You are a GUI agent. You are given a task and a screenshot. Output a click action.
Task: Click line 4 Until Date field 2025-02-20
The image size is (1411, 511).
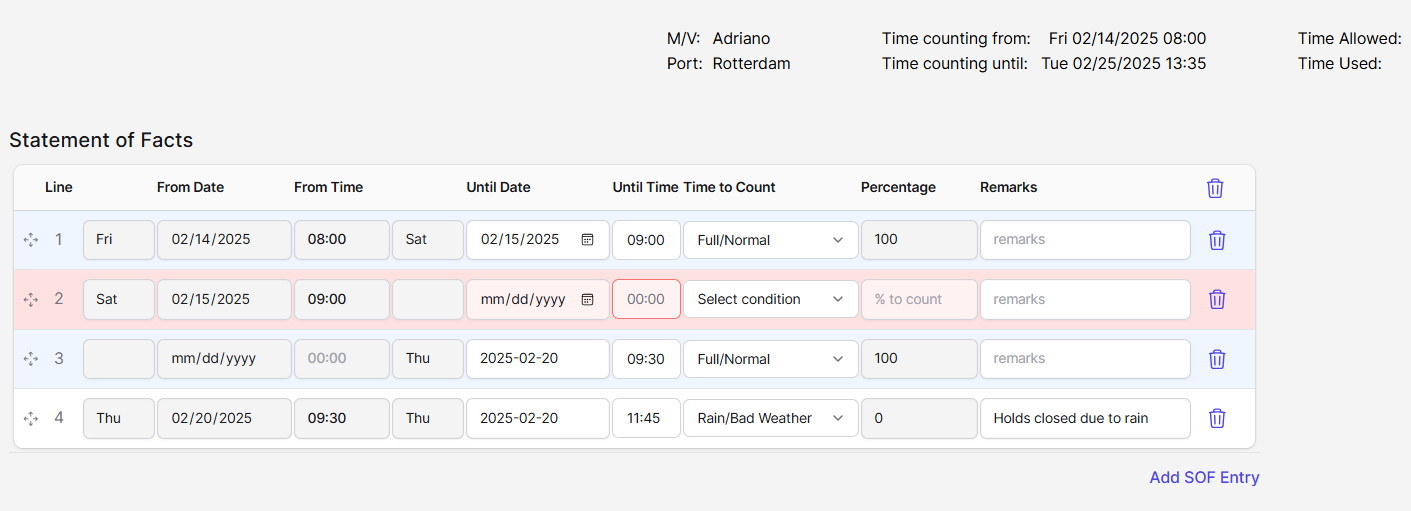tap(537, 418)
